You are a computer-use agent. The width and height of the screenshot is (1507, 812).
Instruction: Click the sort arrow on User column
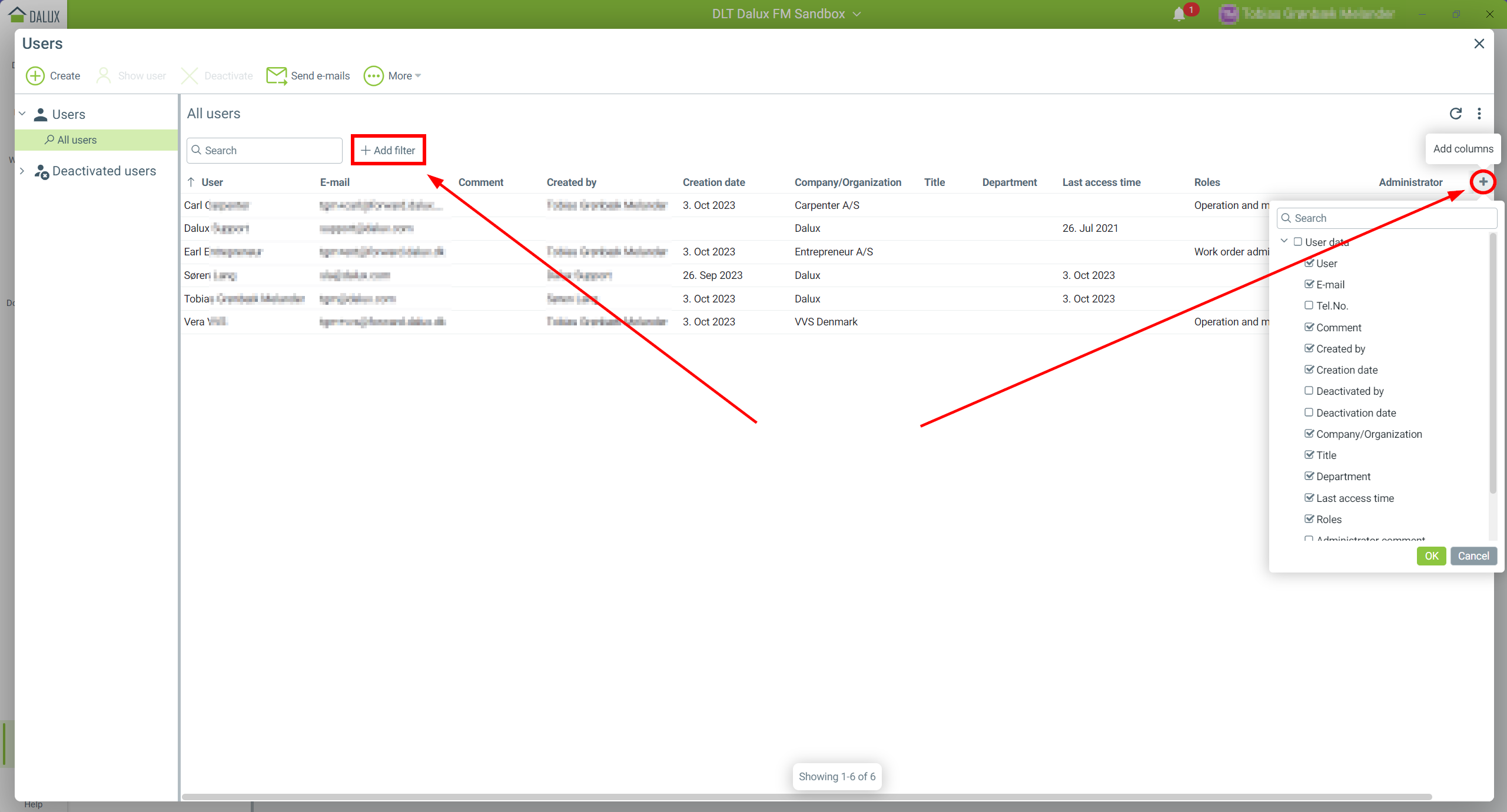[x=191, y=182]
